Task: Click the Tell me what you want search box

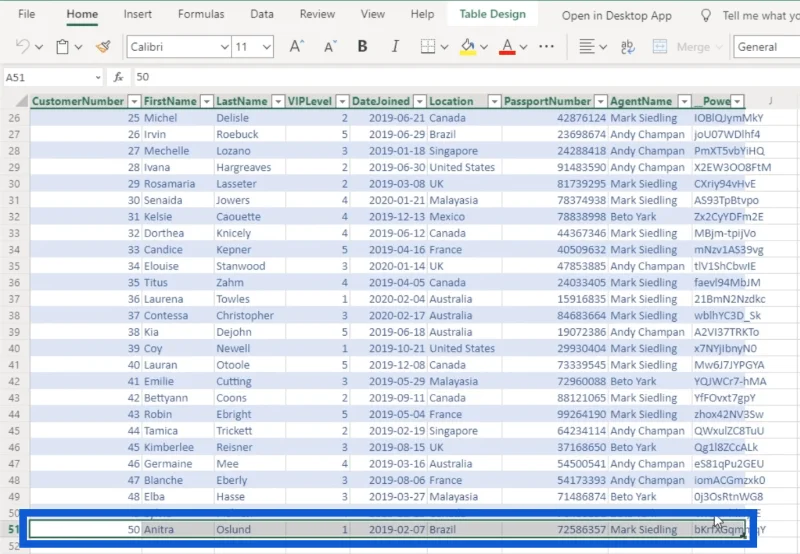Action: 761,16
